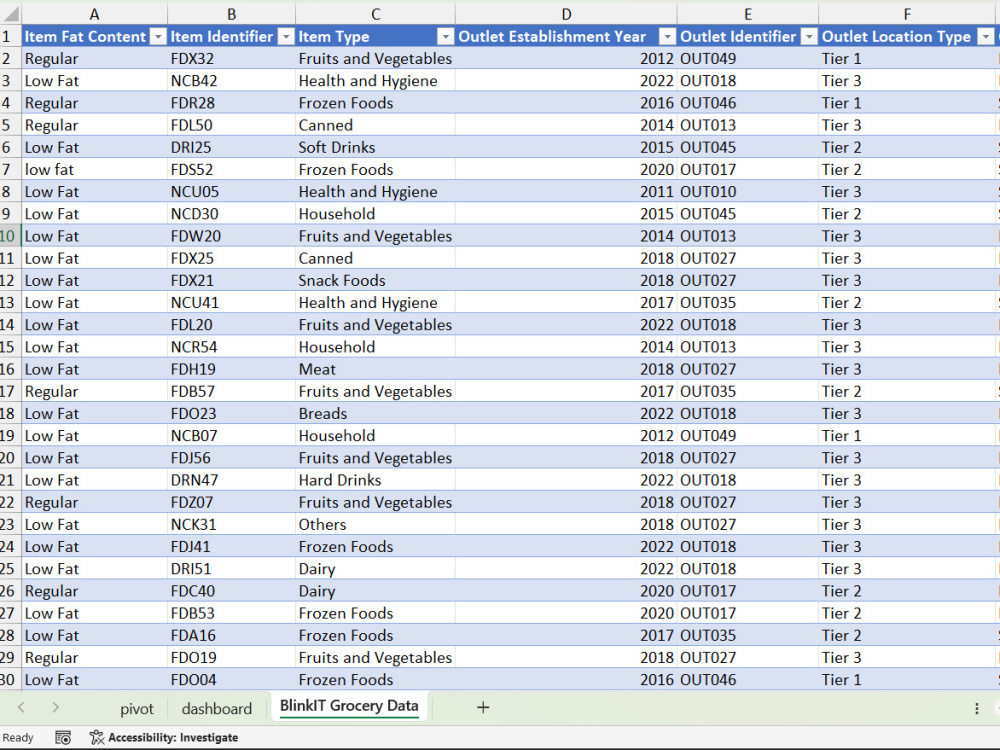The width and height of the screenshot is (1000, 750).
Task: Click cell containing FDJ41
Action: [x=232, y=547]
